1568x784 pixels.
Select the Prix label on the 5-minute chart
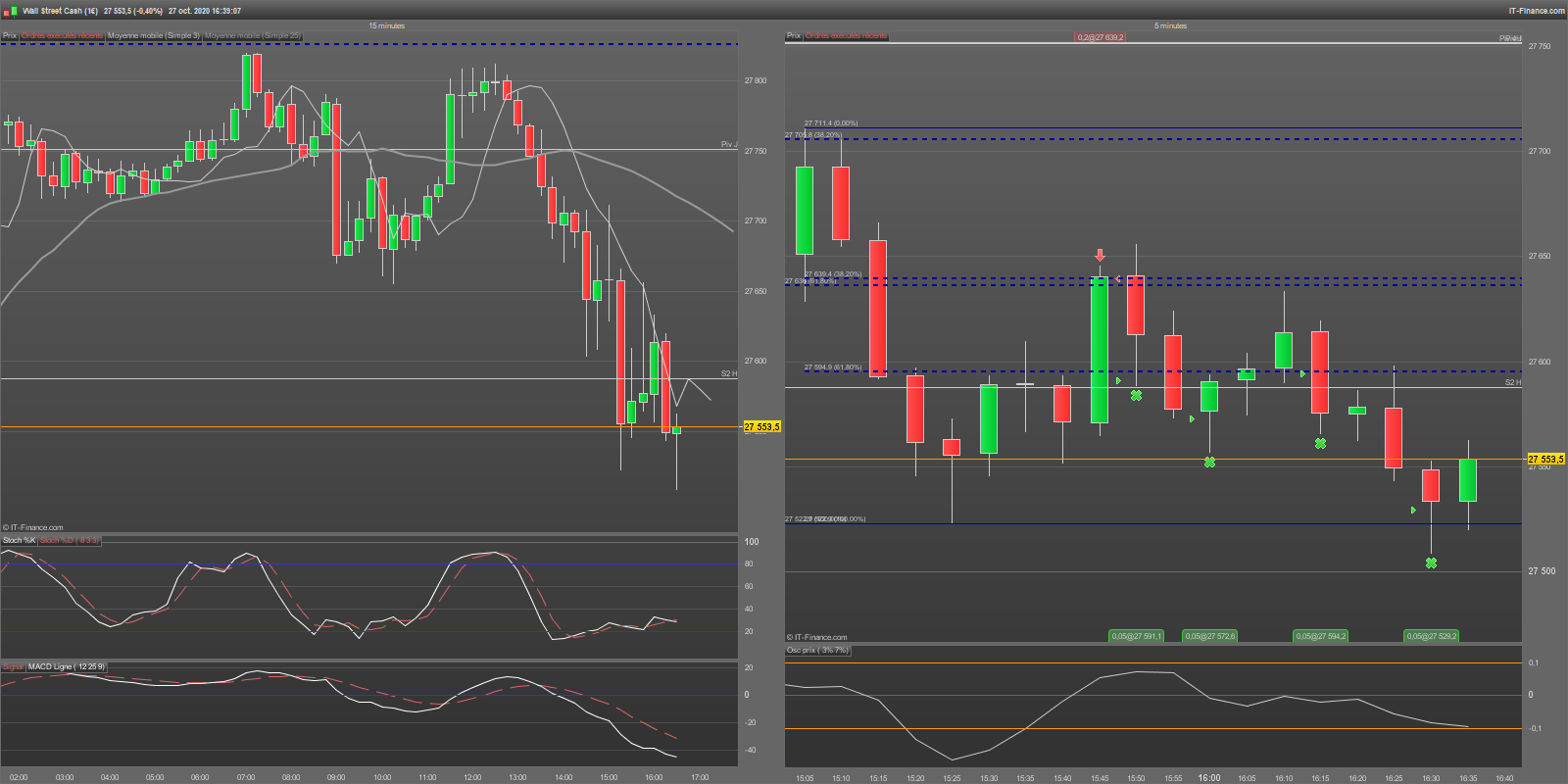pos(794,36)
